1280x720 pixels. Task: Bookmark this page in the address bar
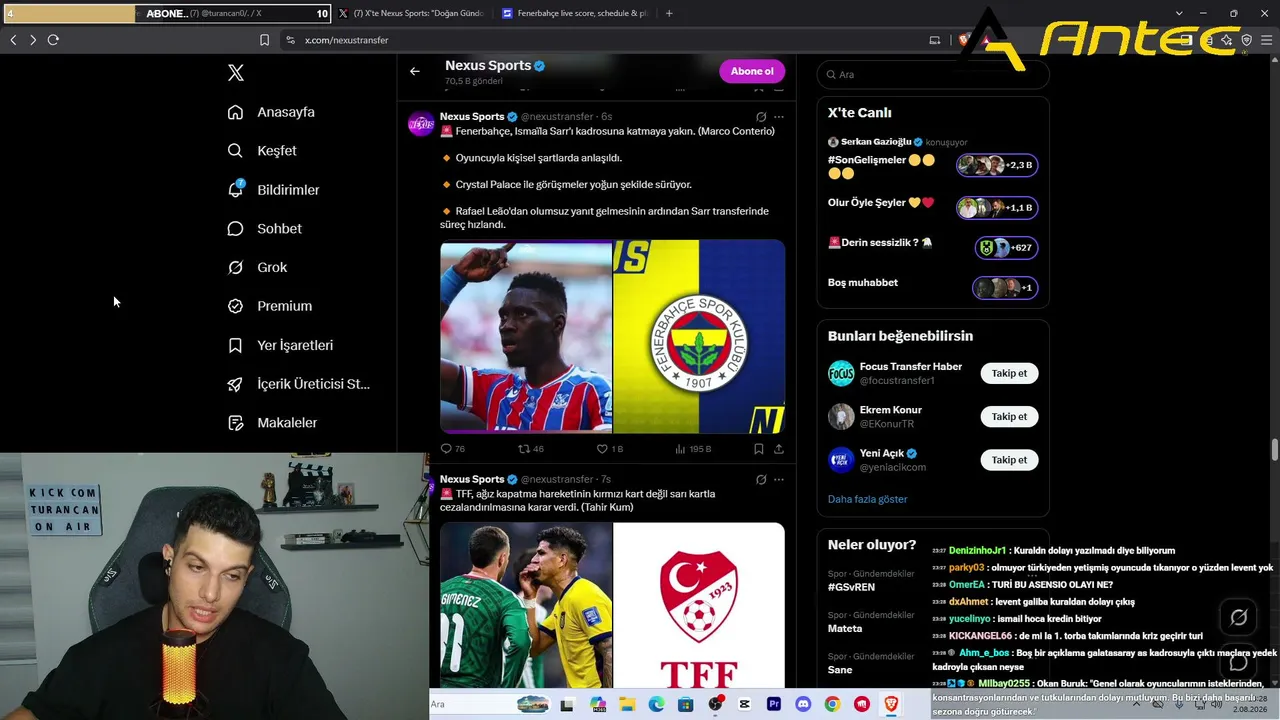point(264,40)
